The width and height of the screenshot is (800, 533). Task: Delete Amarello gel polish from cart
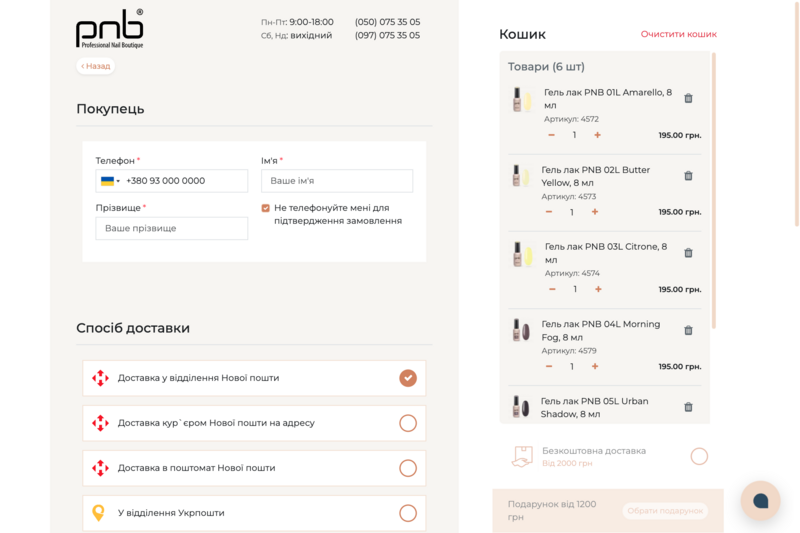point(688,98)
